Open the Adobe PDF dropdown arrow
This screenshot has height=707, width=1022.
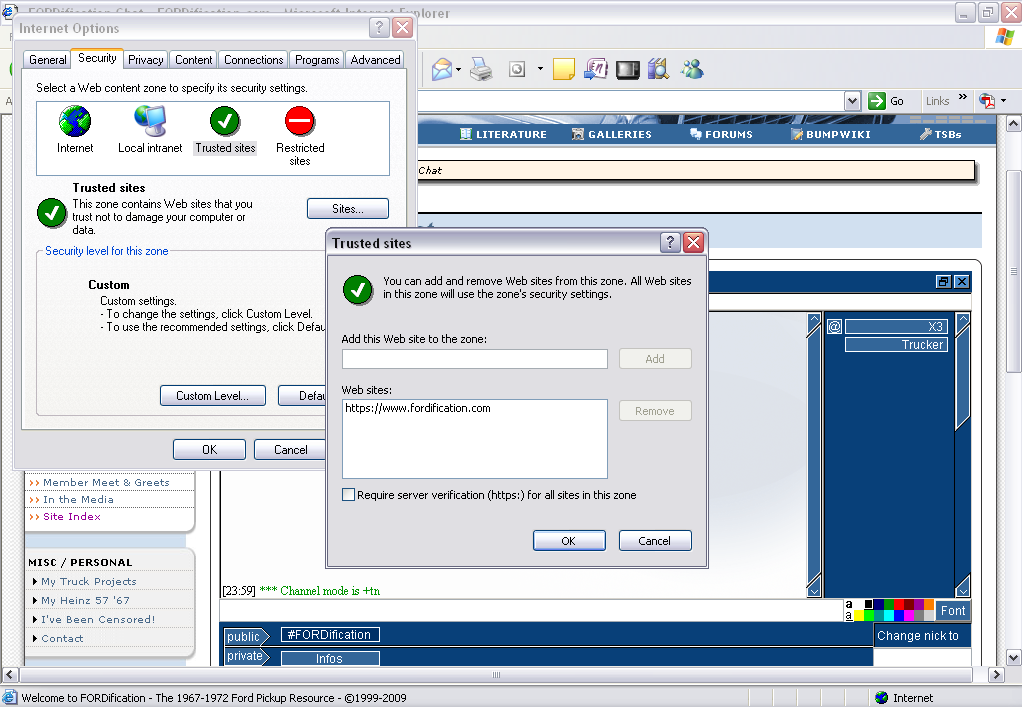click(1003, 101)
